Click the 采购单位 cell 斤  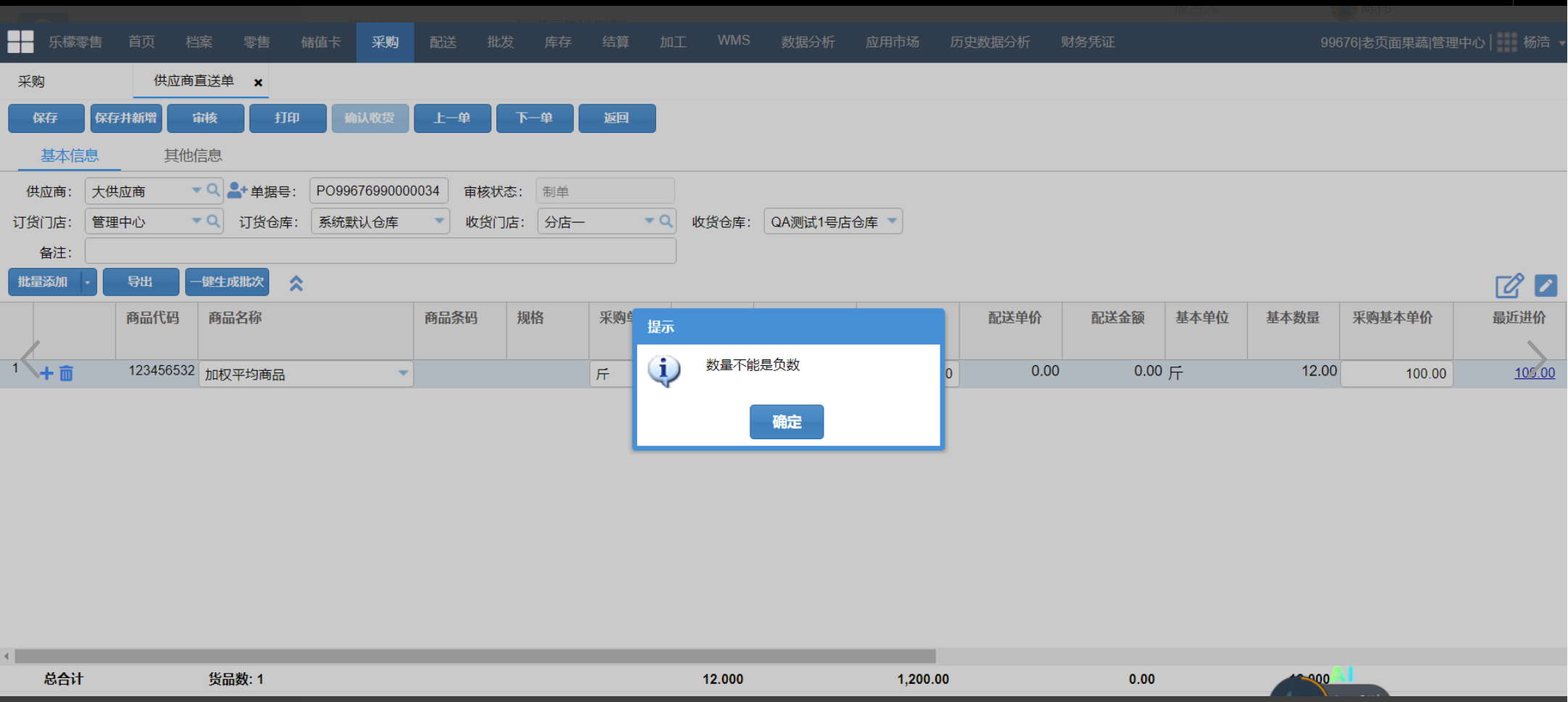pos(611,374)
